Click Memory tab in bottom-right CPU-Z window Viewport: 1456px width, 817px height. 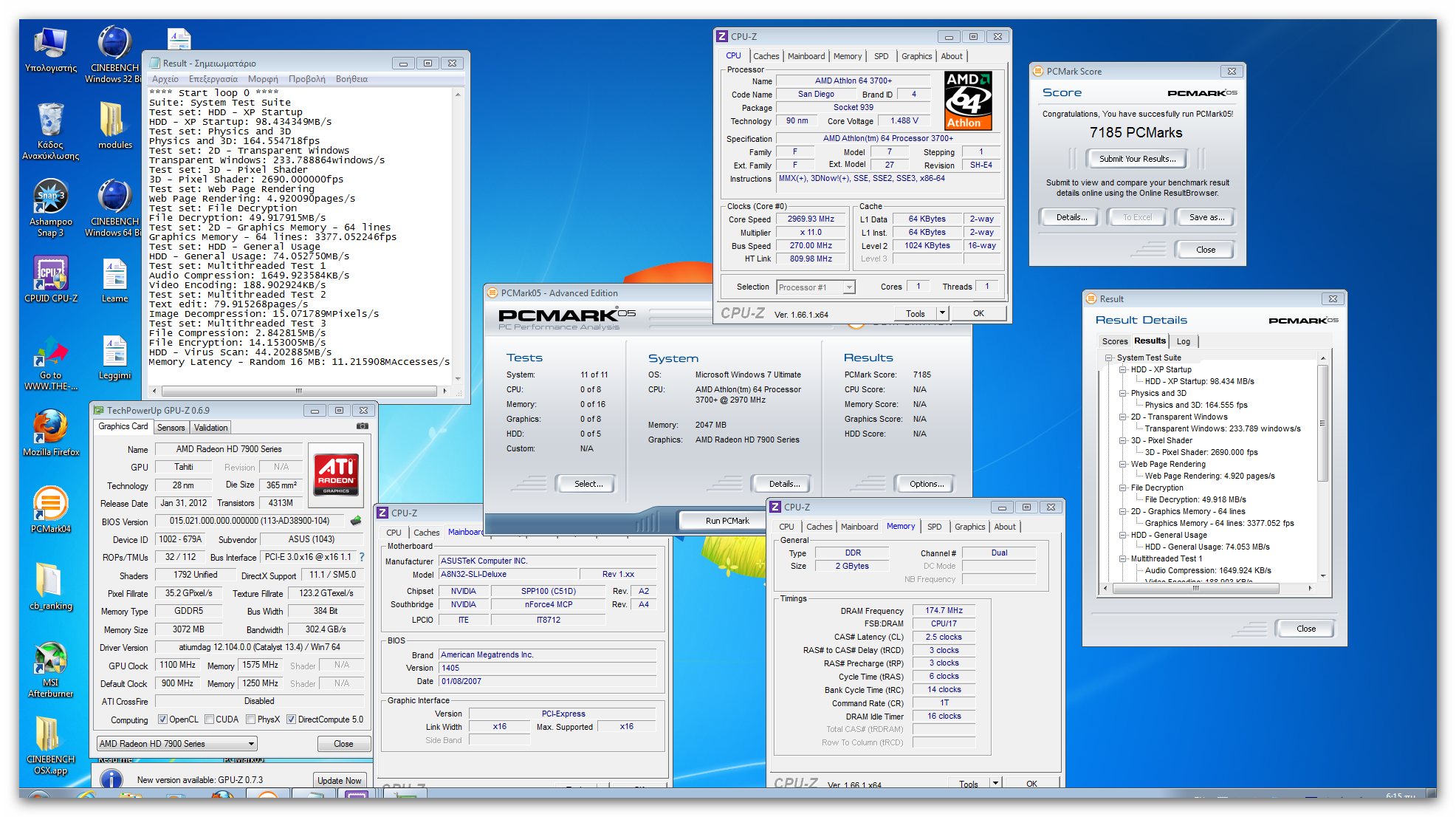pos(901,527)
